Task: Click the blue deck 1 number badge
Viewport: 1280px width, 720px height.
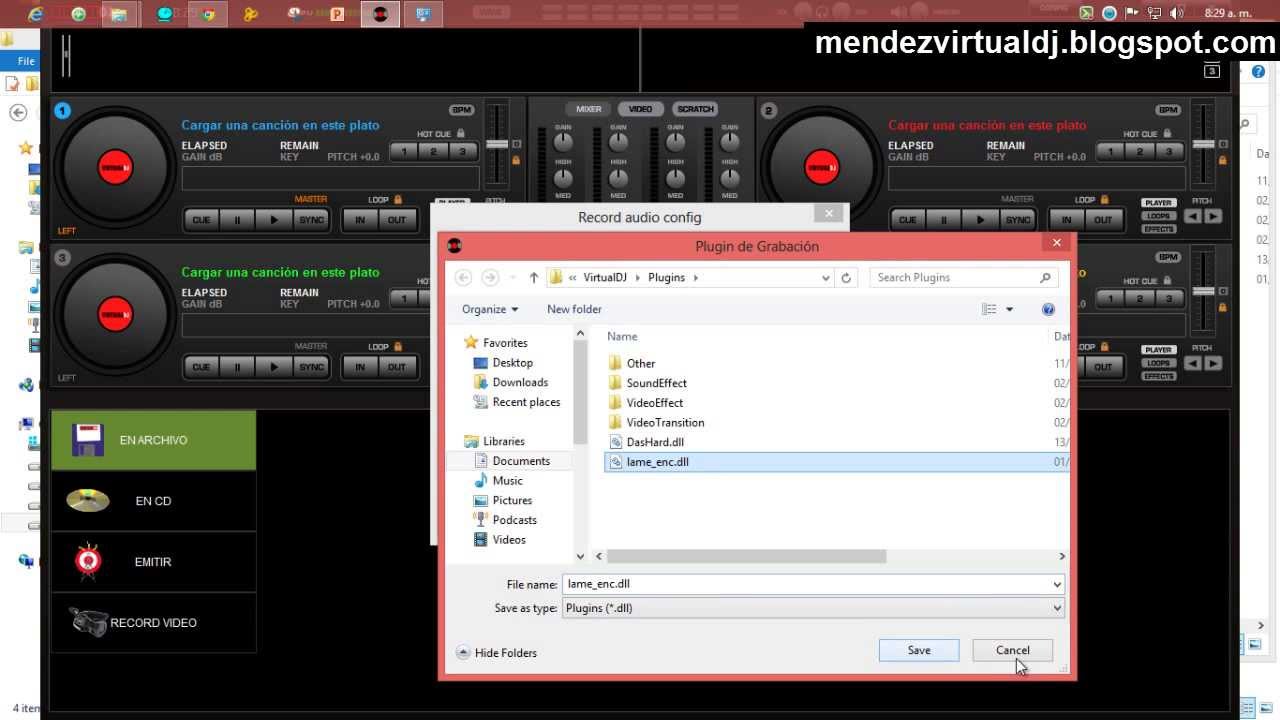Action: pyautogui.click(x=62, y=111)
